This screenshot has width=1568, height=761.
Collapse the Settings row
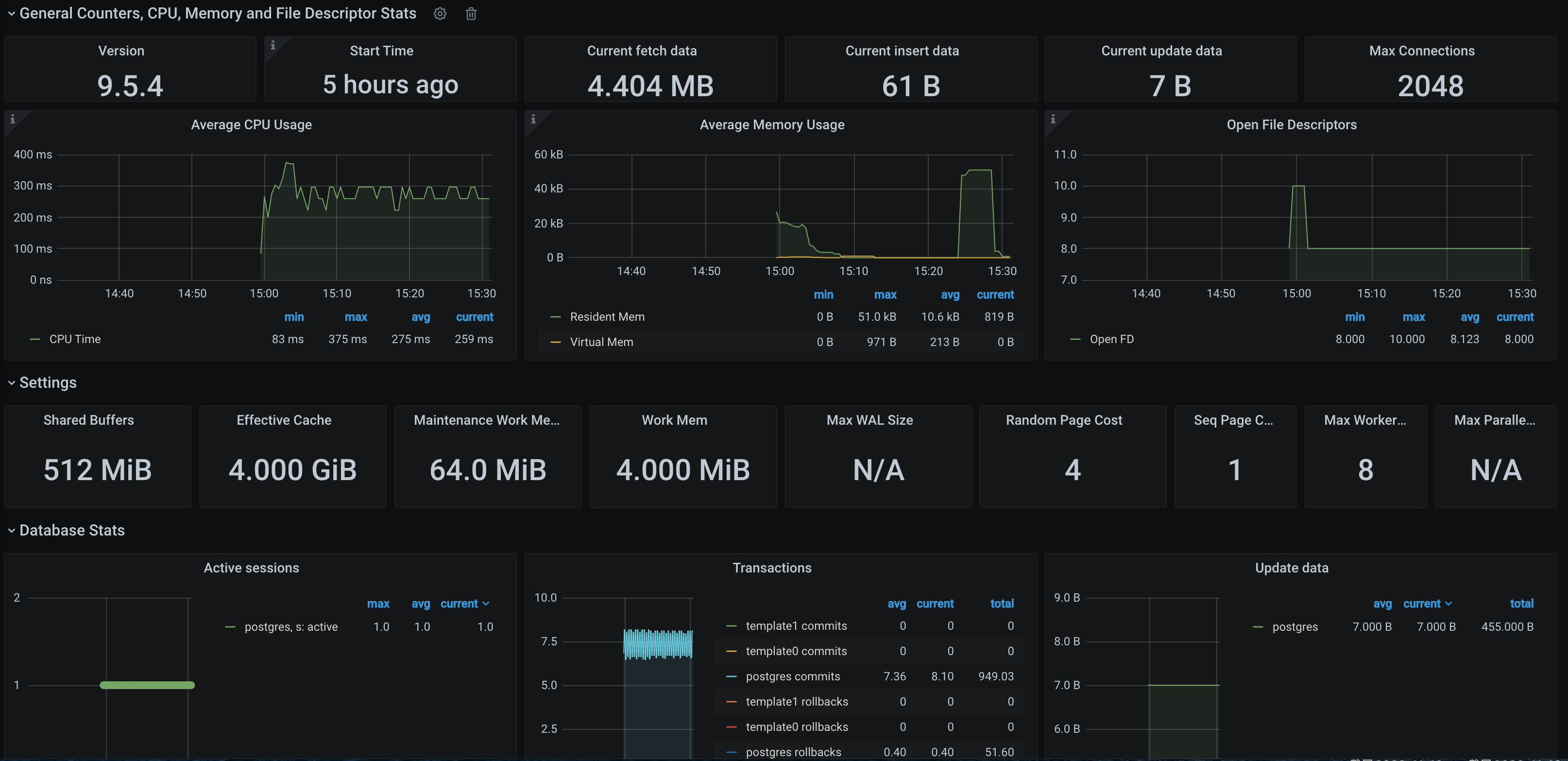pos(11,383)
